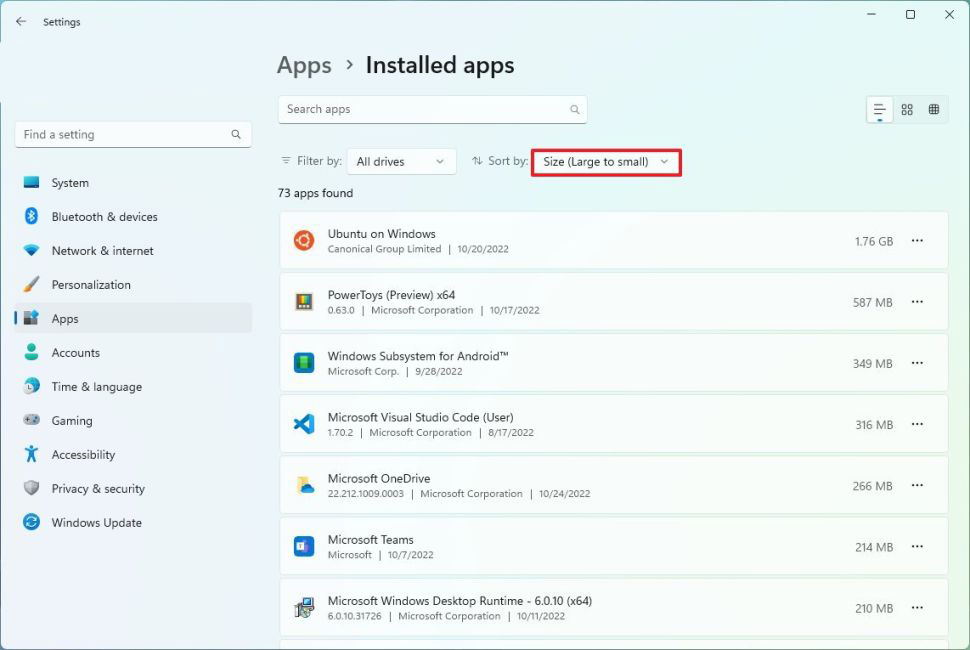Open three-dot menu for Microsoft OneDrive
The image size is (970, 650).
click(917, 486)
